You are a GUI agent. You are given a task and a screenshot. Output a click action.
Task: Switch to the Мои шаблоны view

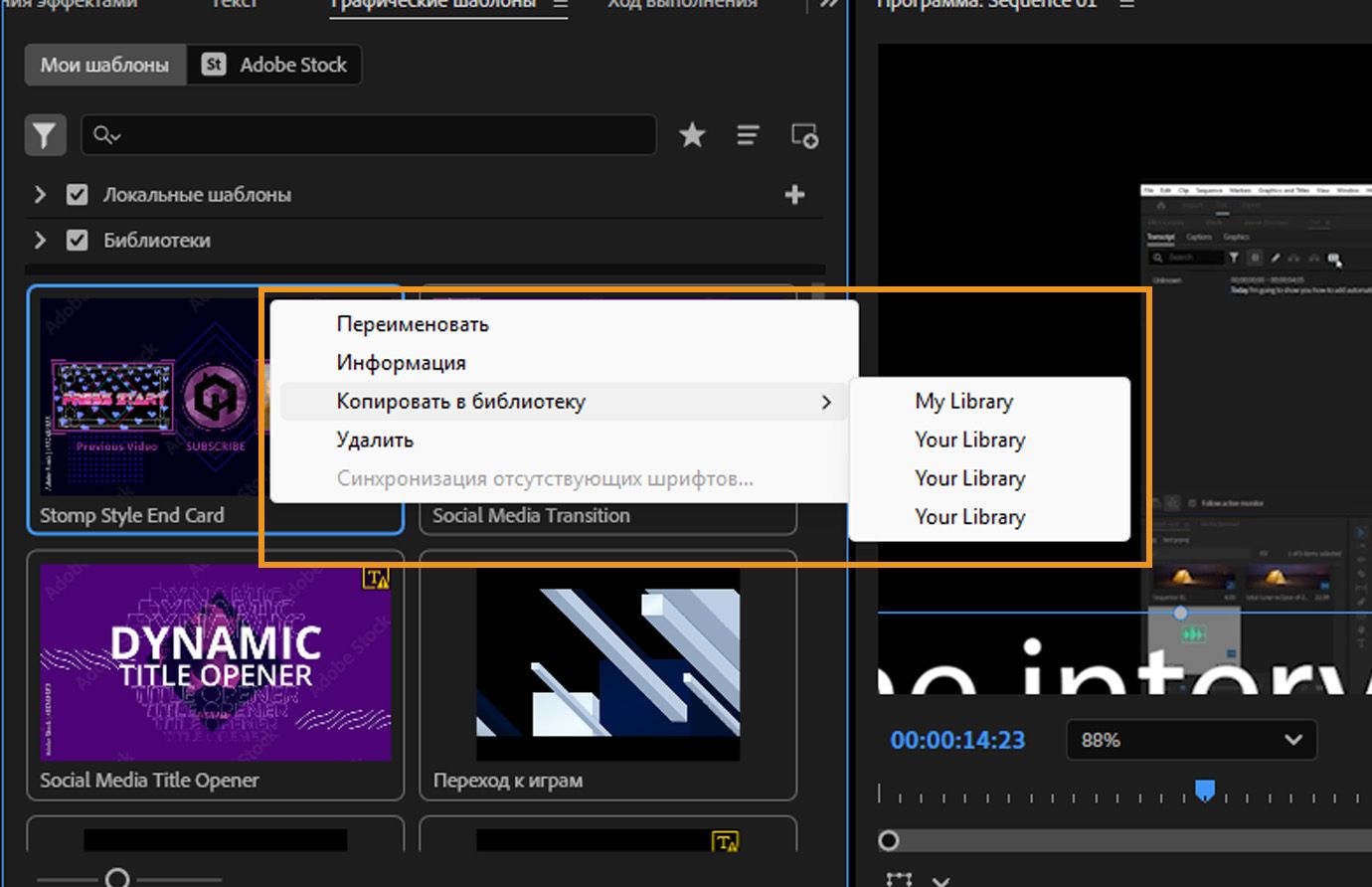tap(104, 65)
